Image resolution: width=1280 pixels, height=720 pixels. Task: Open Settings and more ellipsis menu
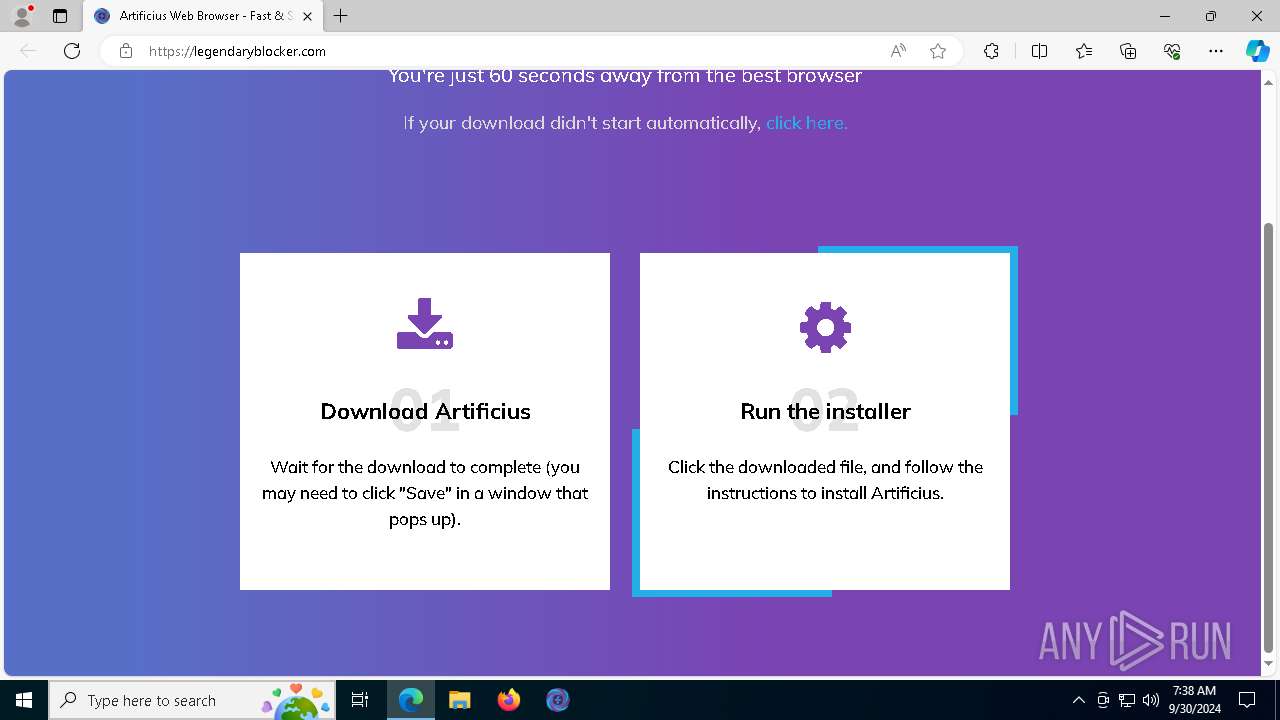tap(1216, 51)
